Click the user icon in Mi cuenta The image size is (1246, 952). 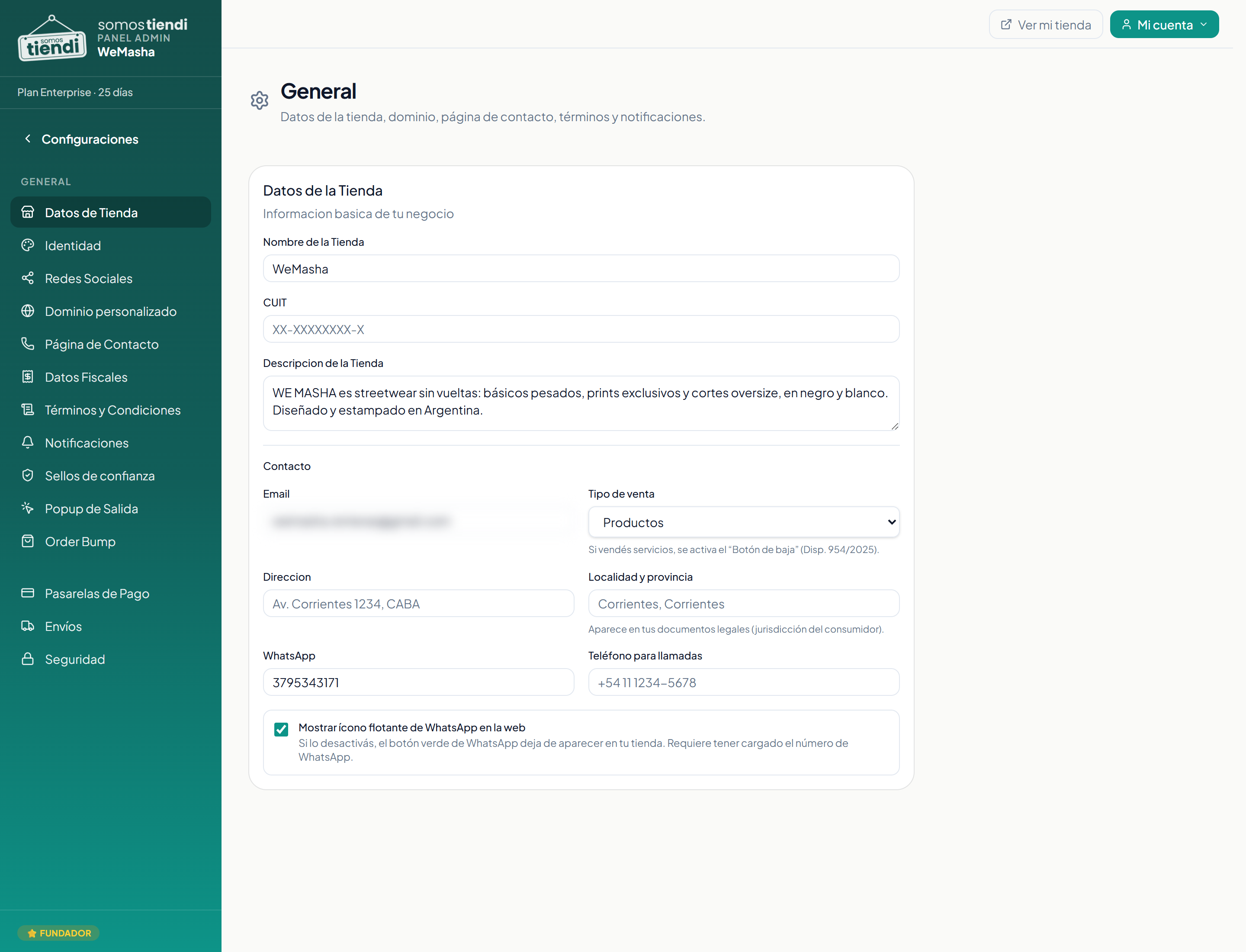tap(1127, 24)
